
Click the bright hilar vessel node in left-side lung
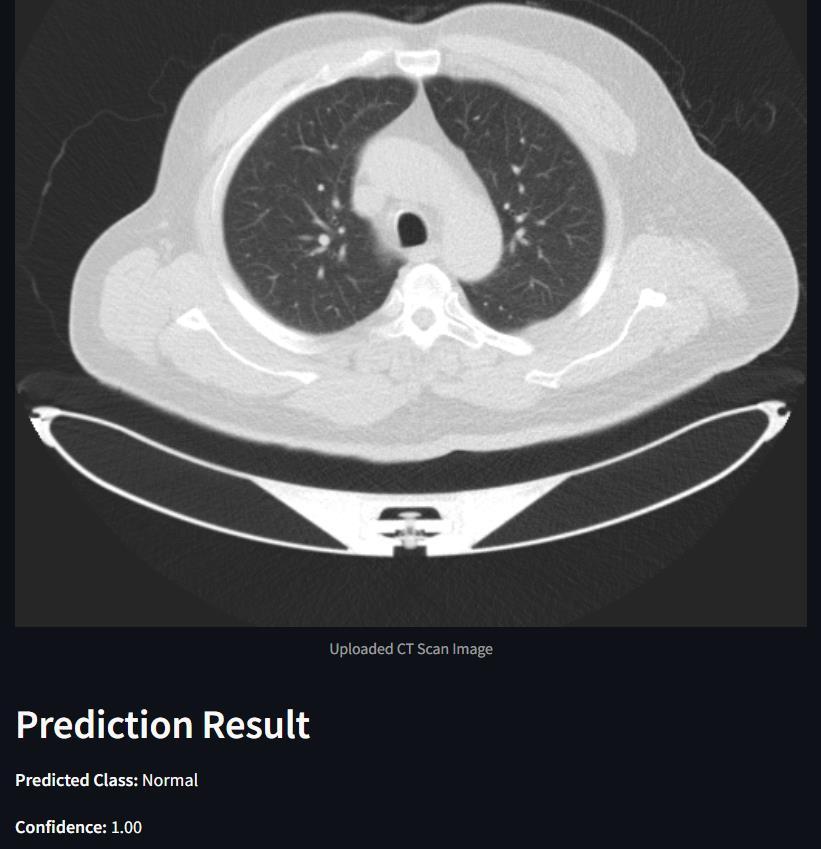coord(324,239)
